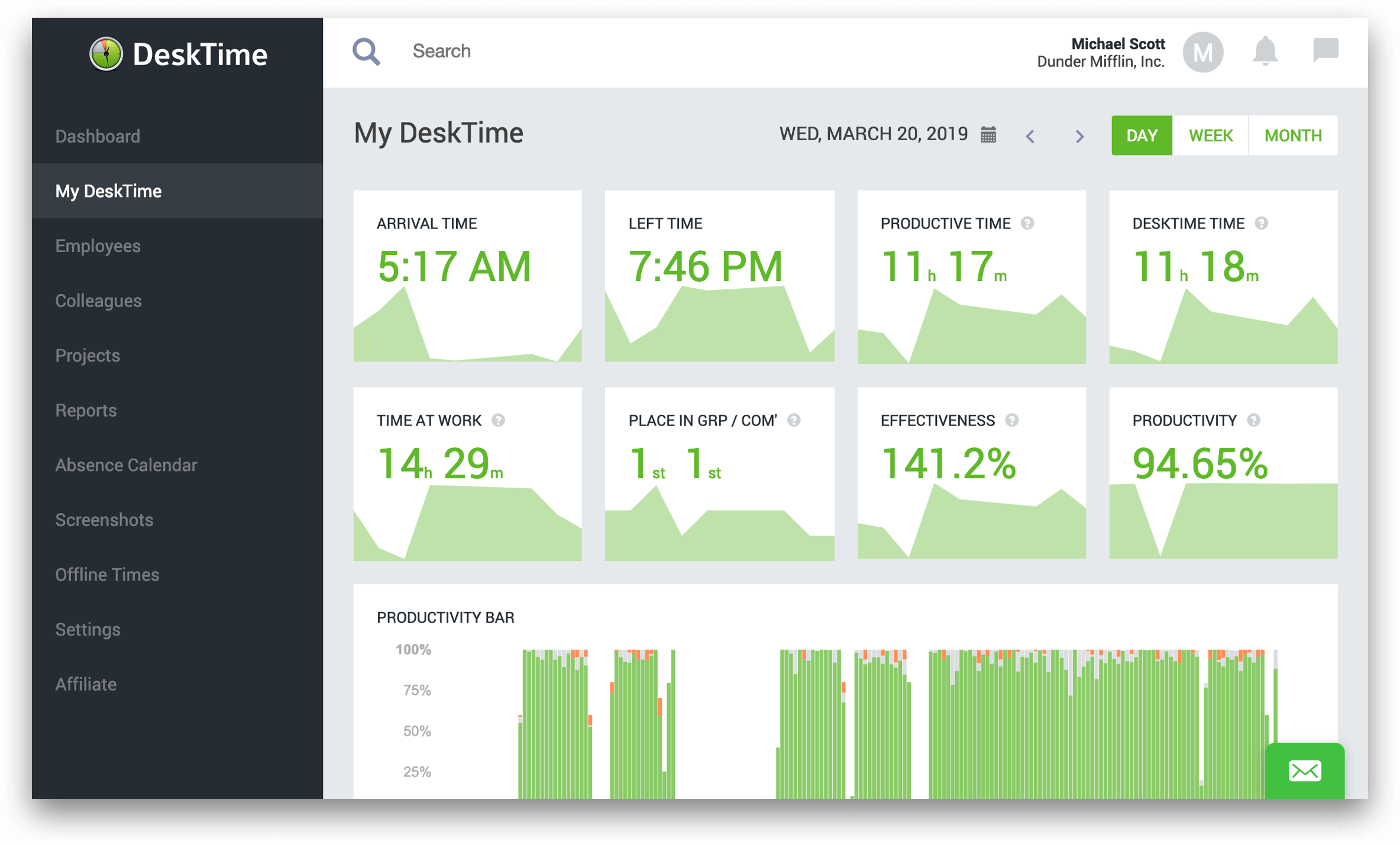Open the Effectiveness help tooltip
1400x845 pixels.
[x=1013, y=420]
